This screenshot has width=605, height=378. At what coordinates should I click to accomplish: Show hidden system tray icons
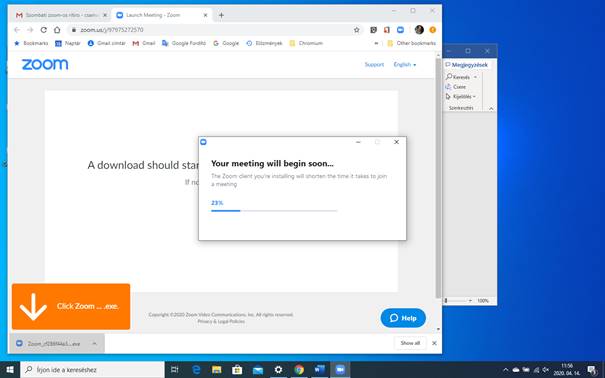[506, 370]
